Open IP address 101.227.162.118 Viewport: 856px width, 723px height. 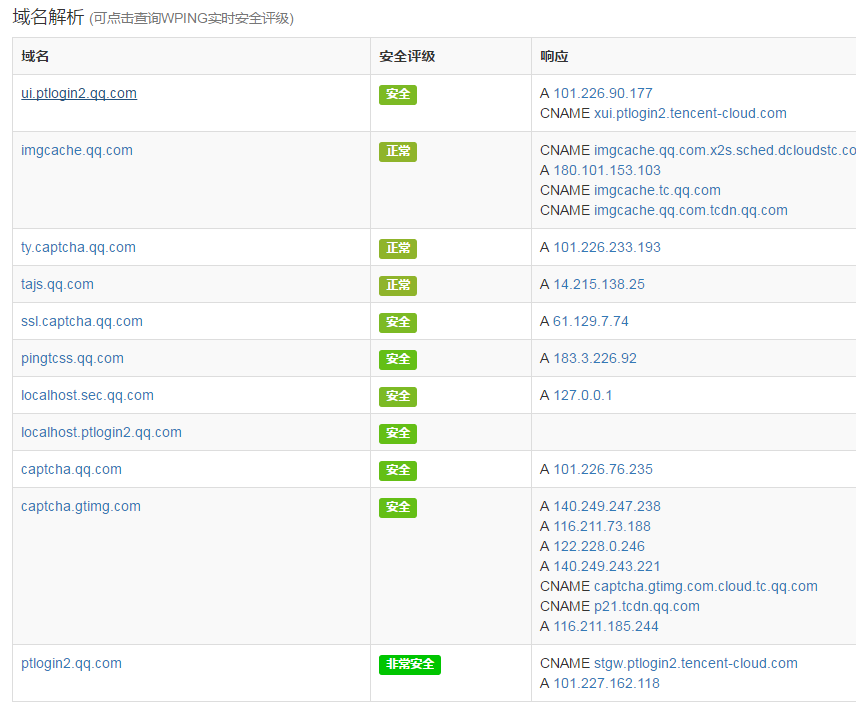pos(607,683)
